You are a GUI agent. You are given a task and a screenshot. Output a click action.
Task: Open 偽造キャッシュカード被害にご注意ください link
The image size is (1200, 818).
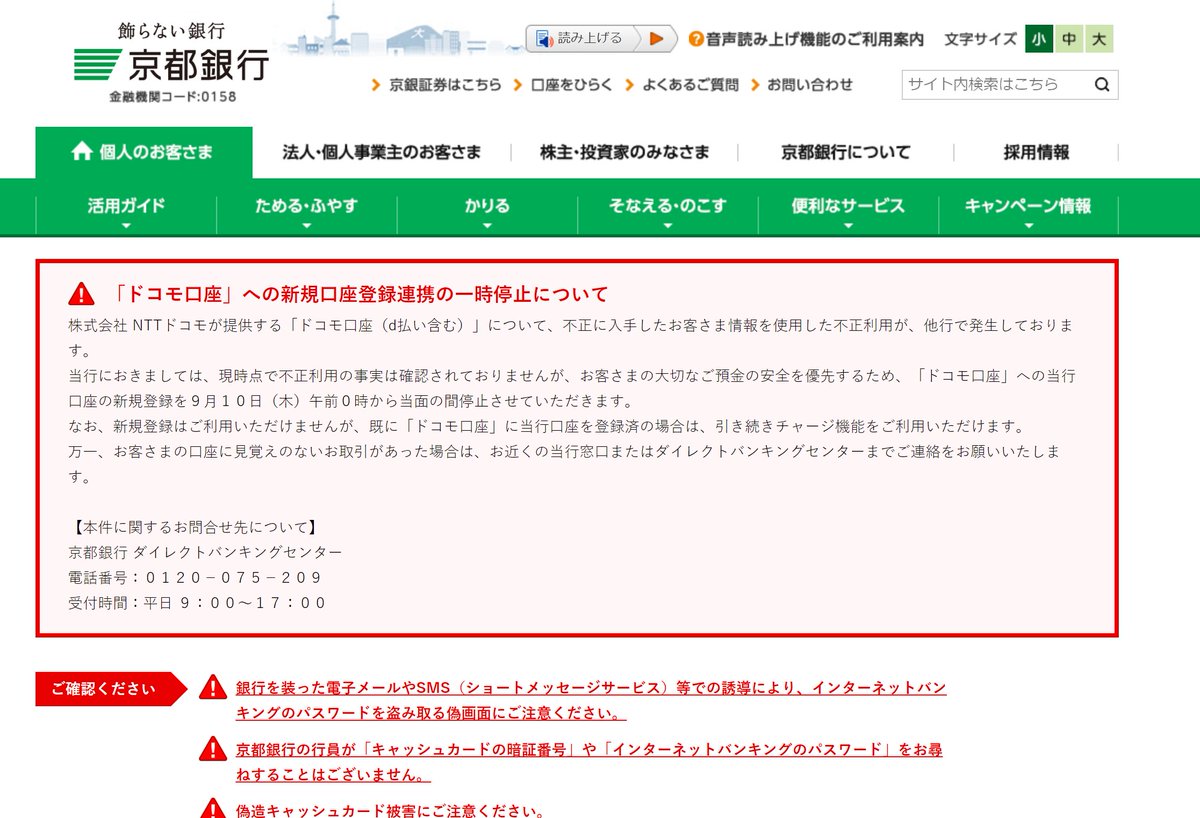(390, 809)
